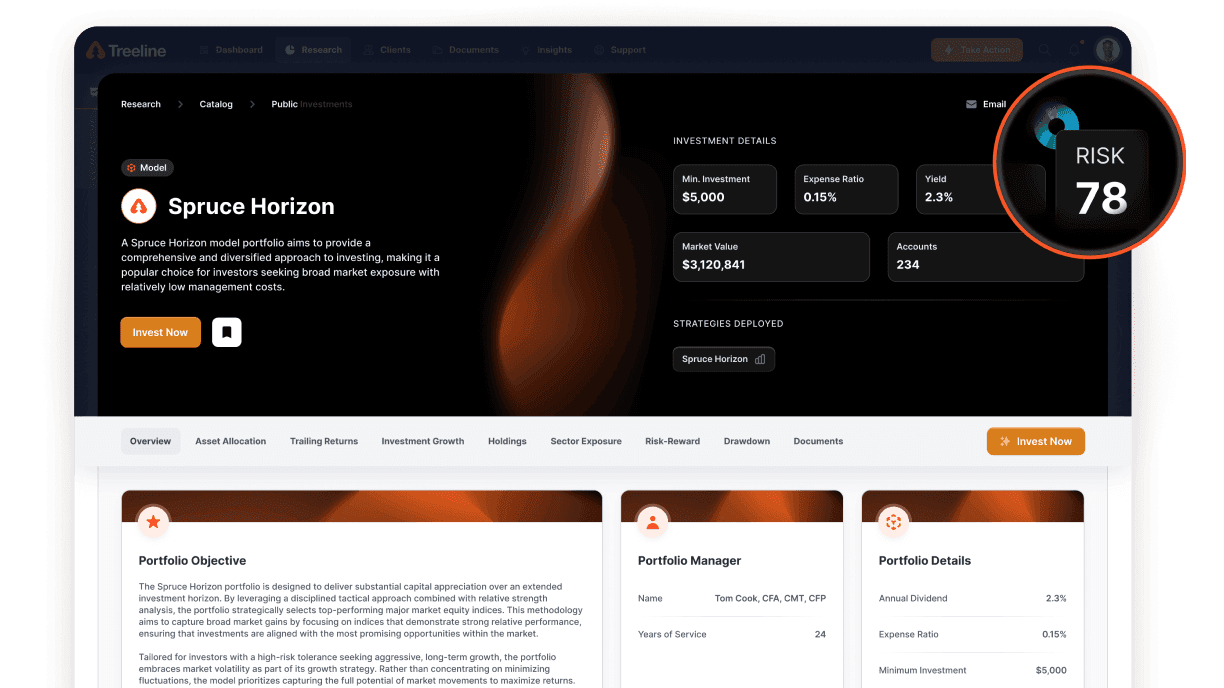The height and width of the screenshot is (688, 1224).
Task: Click Invest Now button with sparkle icon
Action: (1036, 441)
